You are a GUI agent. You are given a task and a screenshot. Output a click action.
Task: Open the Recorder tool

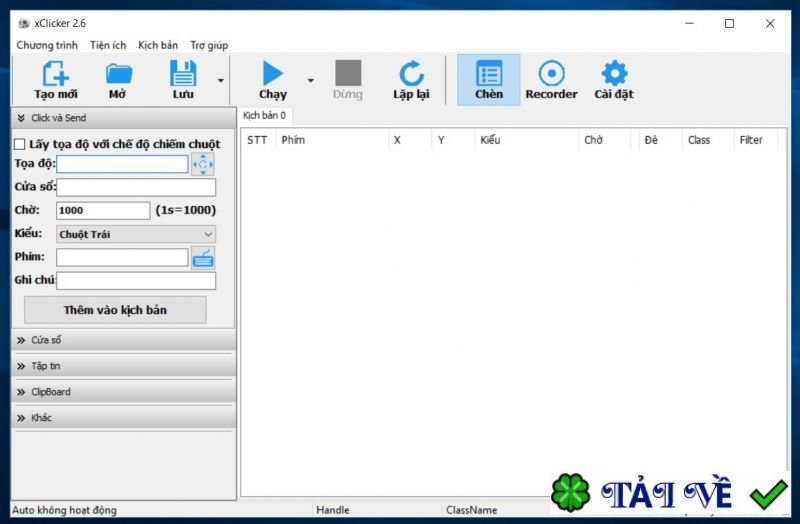(x=552, y=80)
